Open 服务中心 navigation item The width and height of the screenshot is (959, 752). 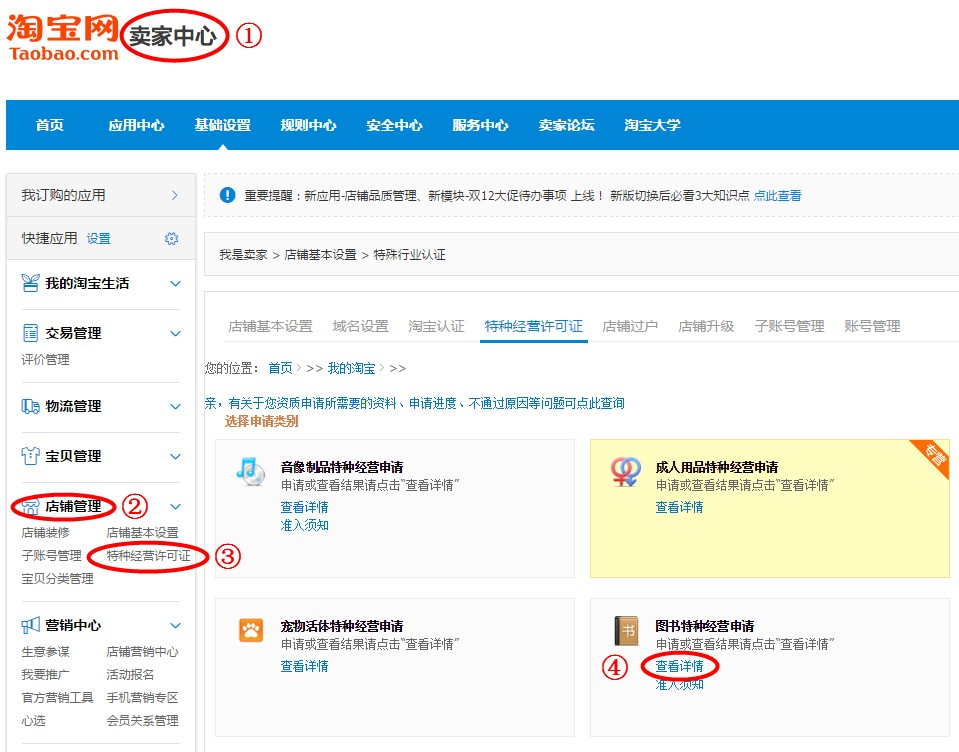481,125
